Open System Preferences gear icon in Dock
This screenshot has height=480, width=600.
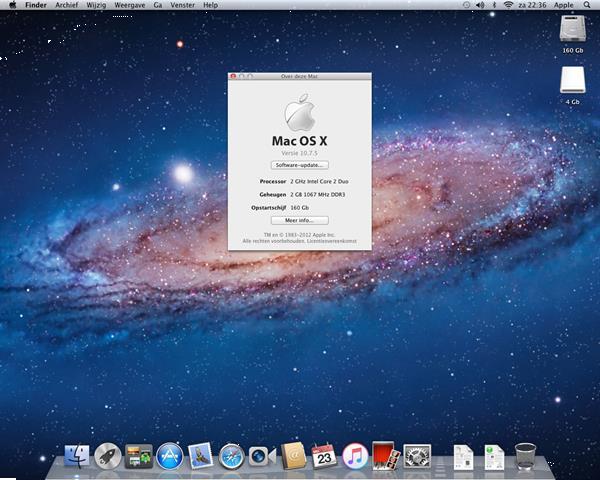point(417,456)
